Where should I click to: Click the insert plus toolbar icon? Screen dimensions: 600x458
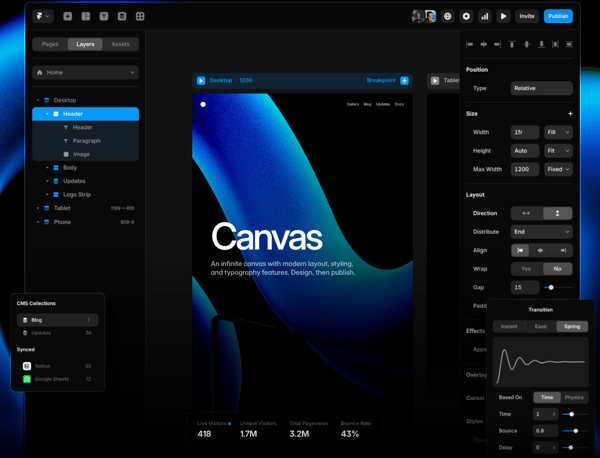(x=68, y=16)
